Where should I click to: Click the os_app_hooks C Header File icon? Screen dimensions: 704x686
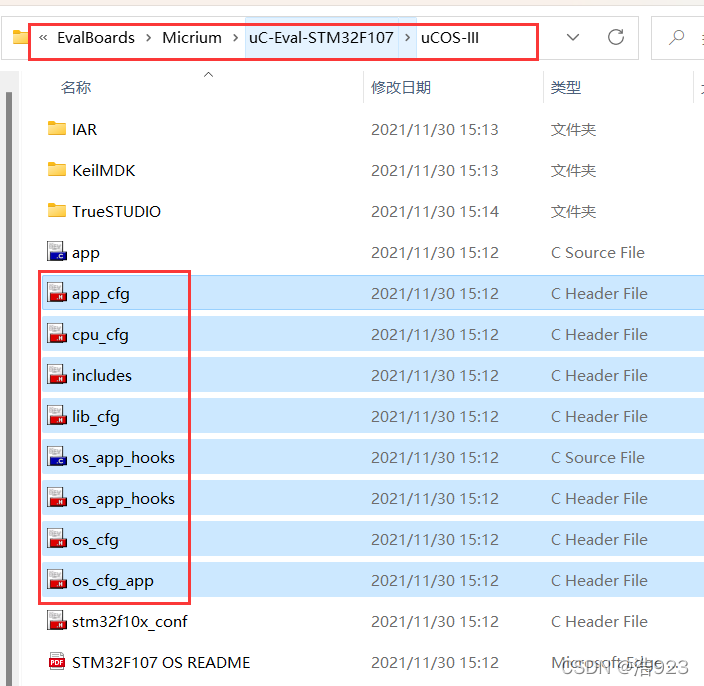pyautogui.click(x=57, y=497)
